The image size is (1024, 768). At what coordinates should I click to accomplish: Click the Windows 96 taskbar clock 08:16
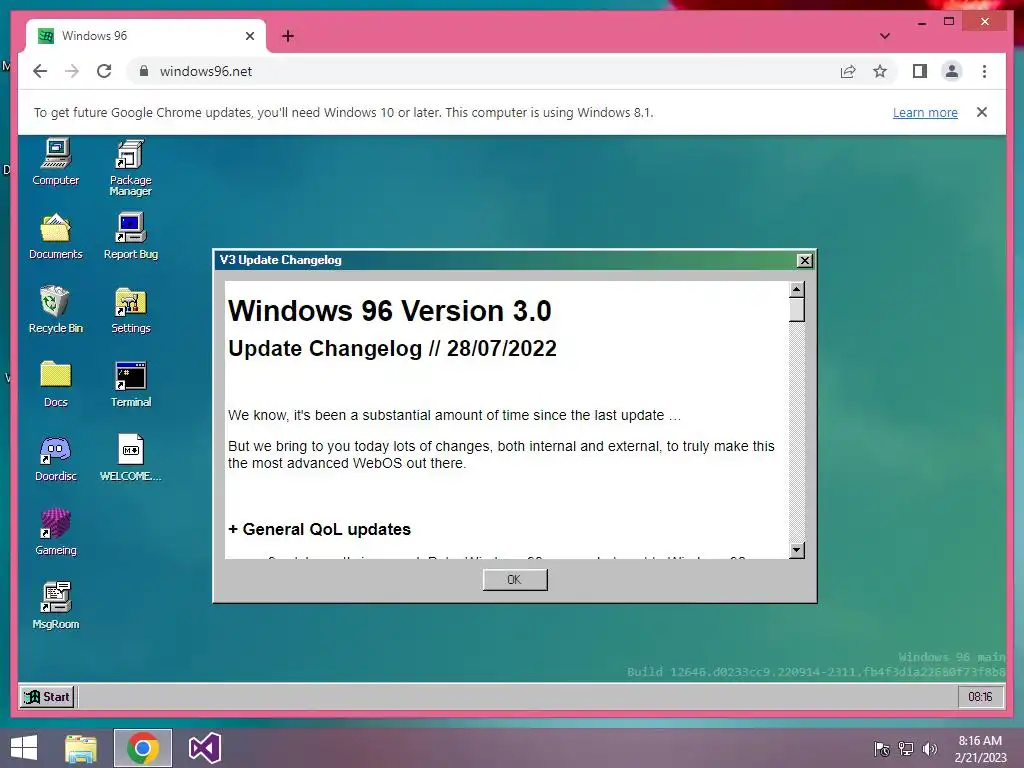tap(980, 697)
